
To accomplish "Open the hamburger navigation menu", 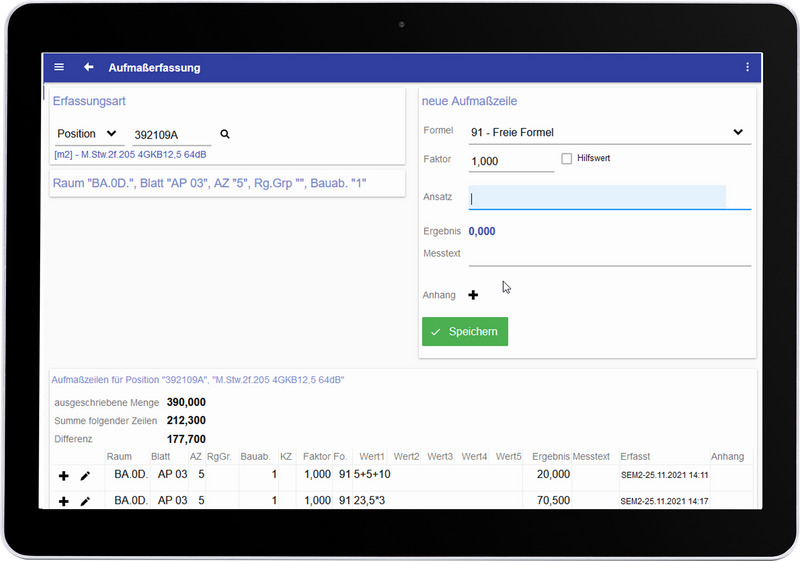I will pyautogui.click(x=59, y=67).
